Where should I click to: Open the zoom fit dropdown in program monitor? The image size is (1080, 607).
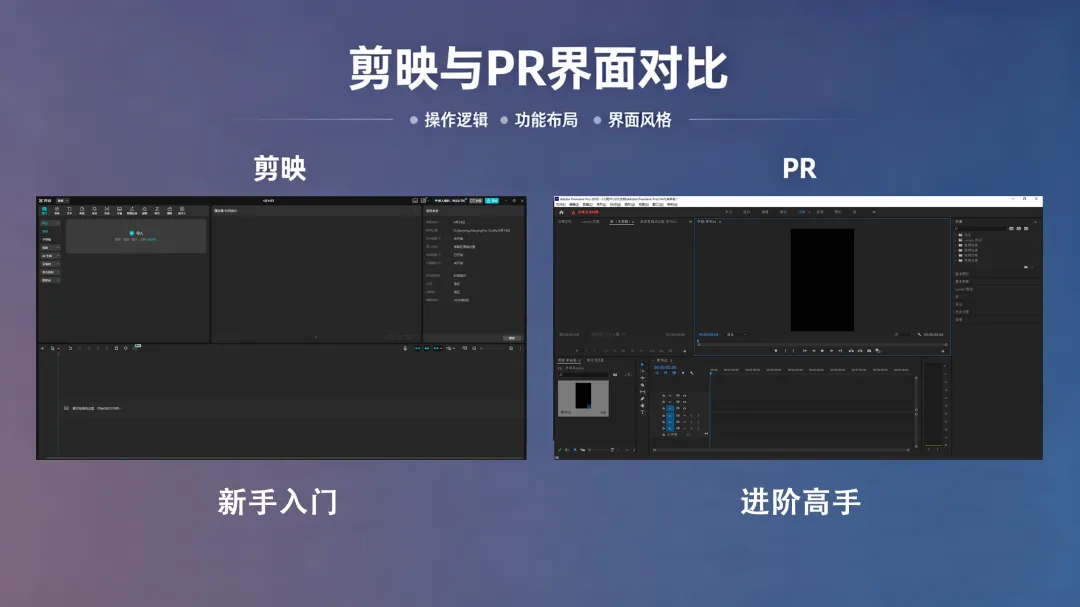(736, 334)
